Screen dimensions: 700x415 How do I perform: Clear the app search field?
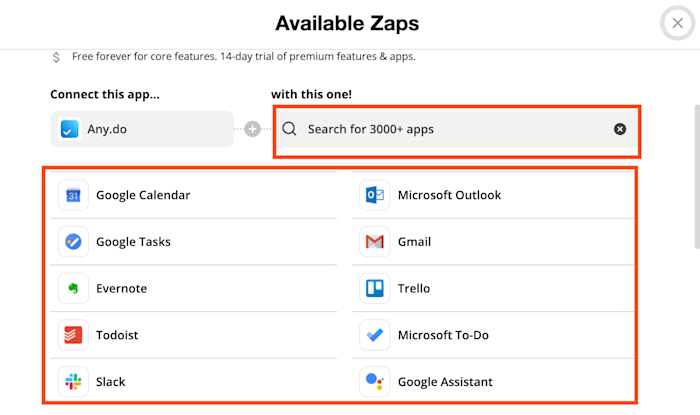620,129
